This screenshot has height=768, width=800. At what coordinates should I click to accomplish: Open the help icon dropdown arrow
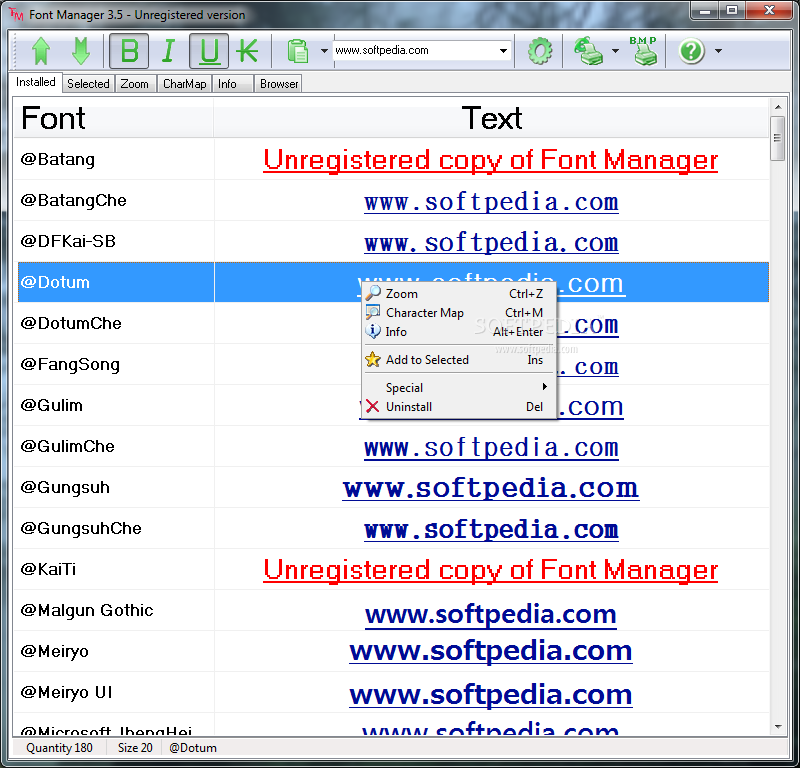click(x=718, y=51)
